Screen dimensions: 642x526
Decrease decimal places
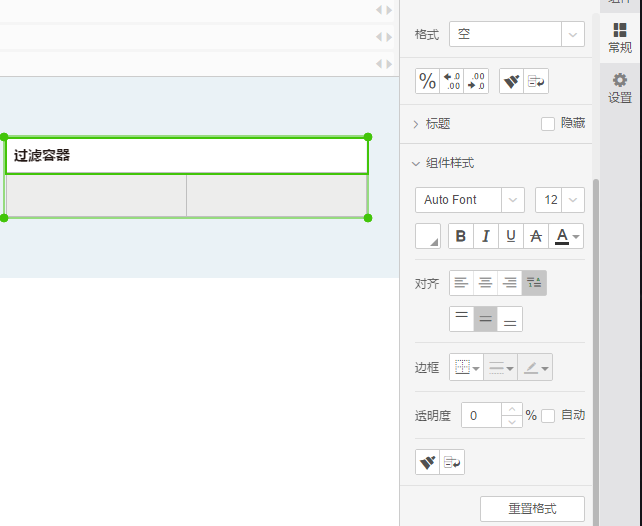click(x=476, y=81)
